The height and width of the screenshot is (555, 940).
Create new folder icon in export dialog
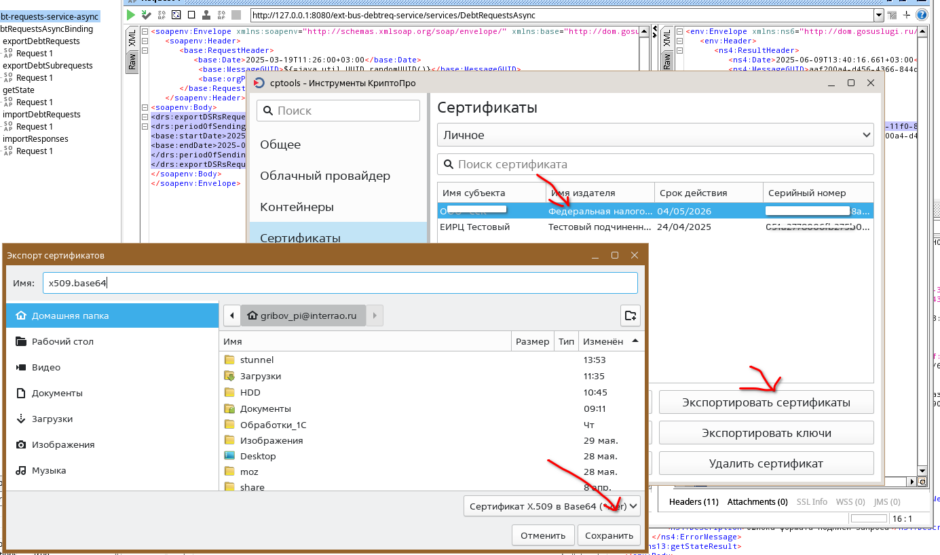[x=630, y=315]
